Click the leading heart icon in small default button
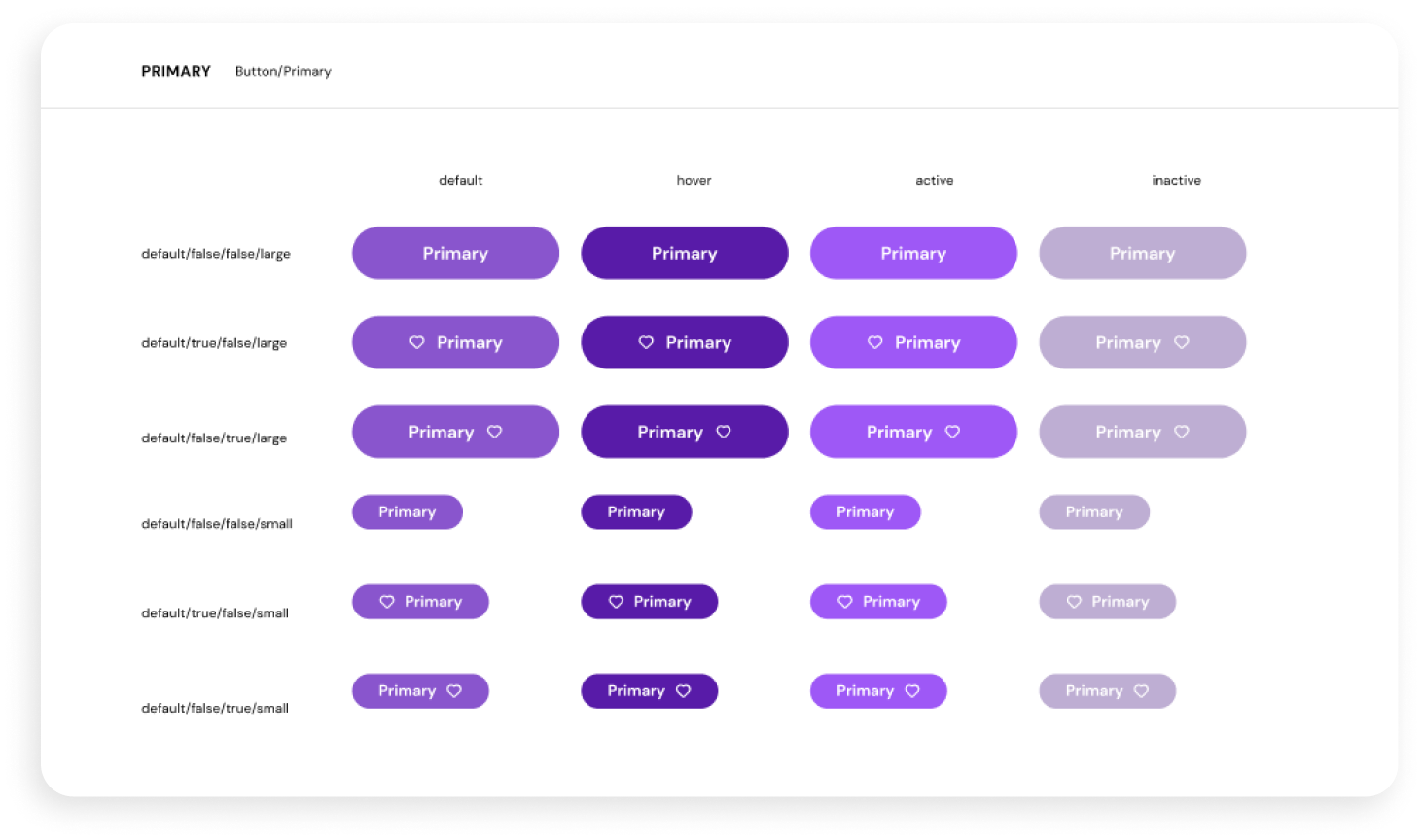1423x840 pixels. pos(387,602)
